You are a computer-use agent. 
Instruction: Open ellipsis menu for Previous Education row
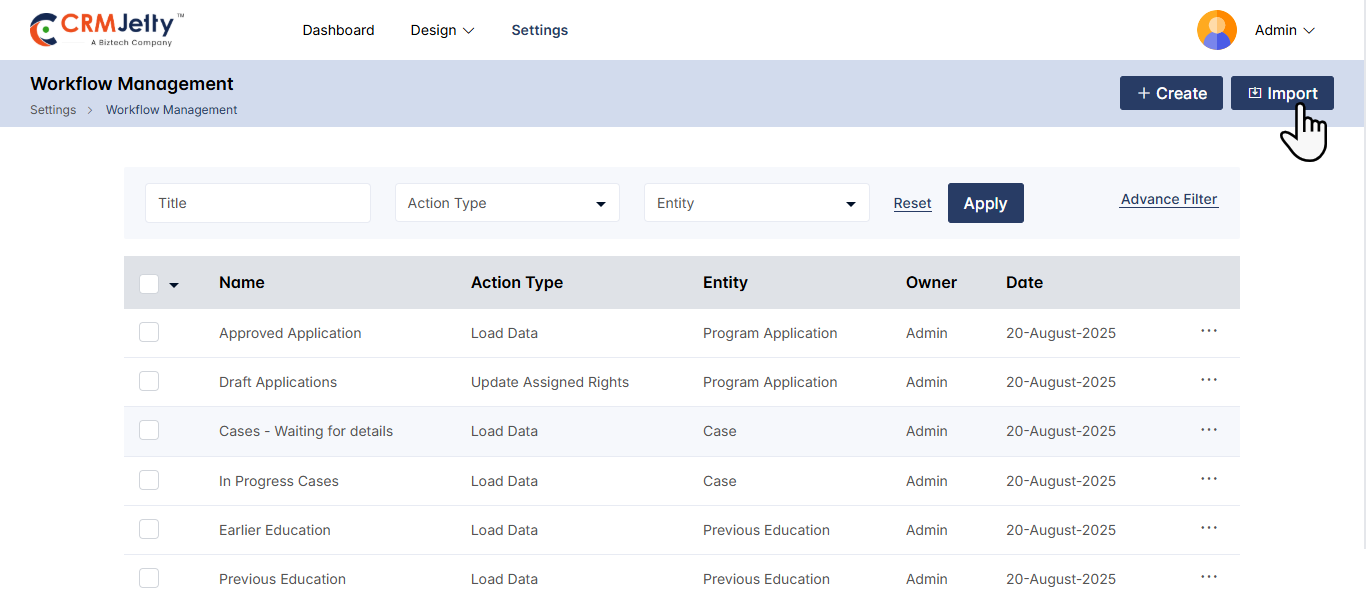(x=1208, y=577)
